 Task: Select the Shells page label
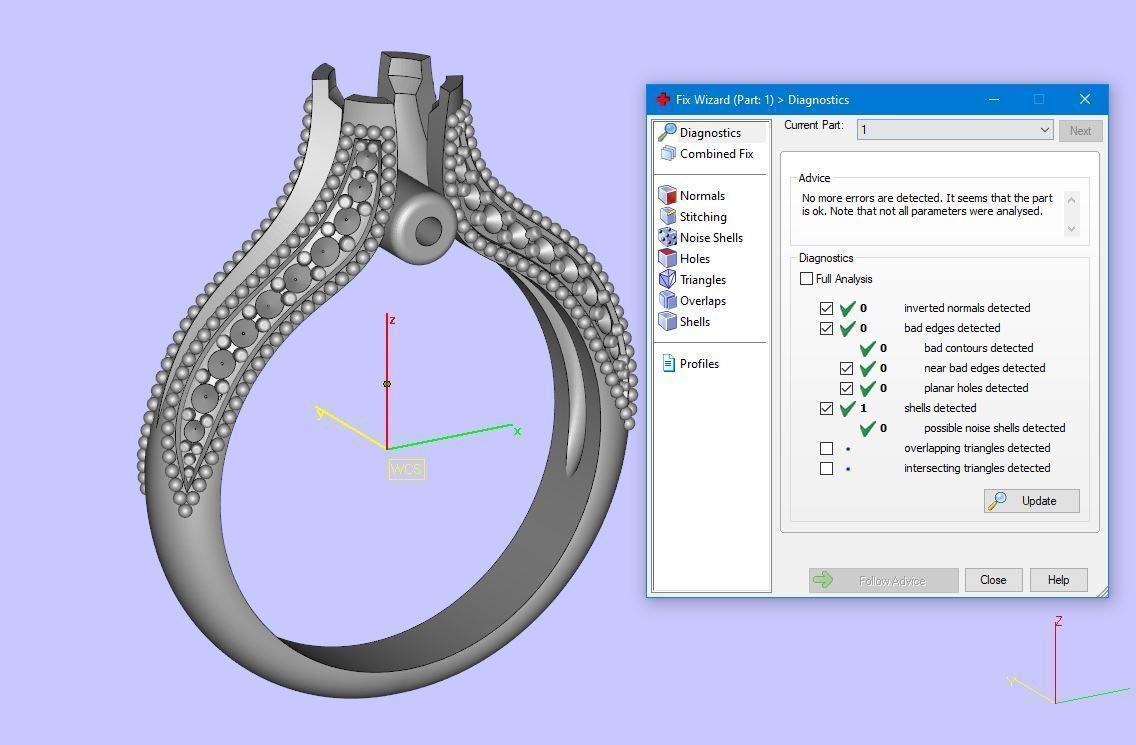(694, 322)
